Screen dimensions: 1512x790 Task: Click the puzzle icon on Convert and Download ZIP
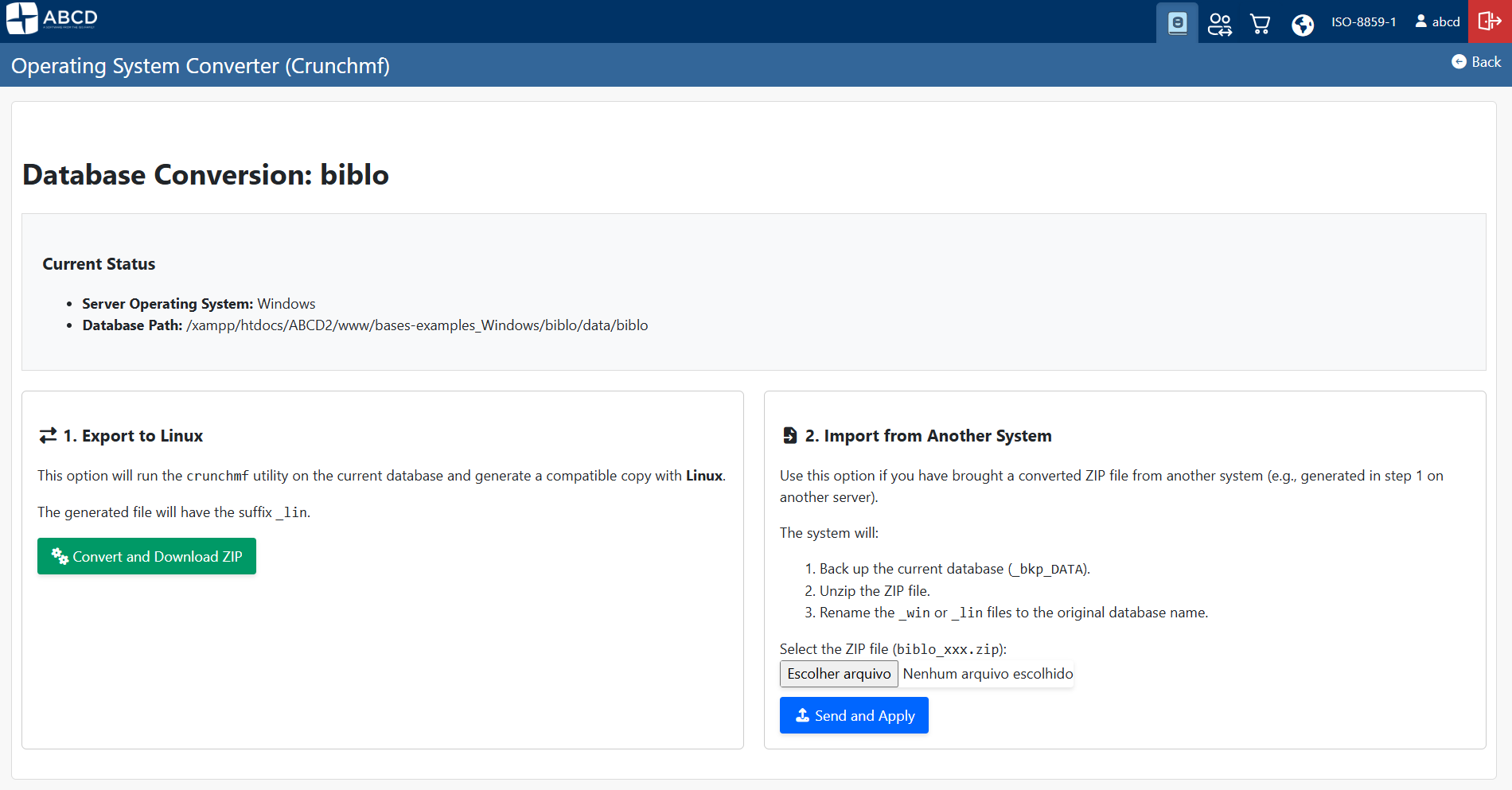(x=58, y=555)
